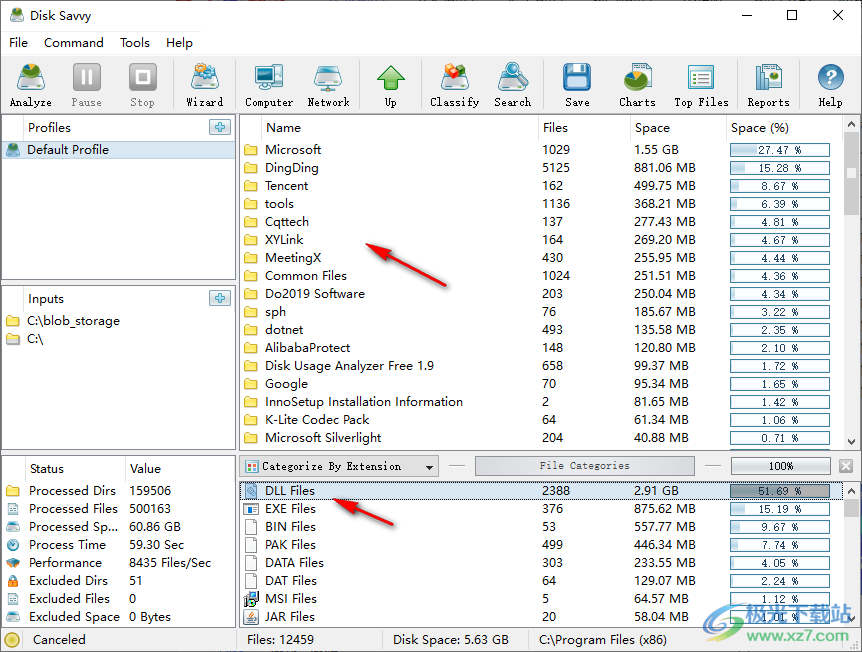Click the folder list scroll-up arrow

pyautogui.click(x=851, y=124)
